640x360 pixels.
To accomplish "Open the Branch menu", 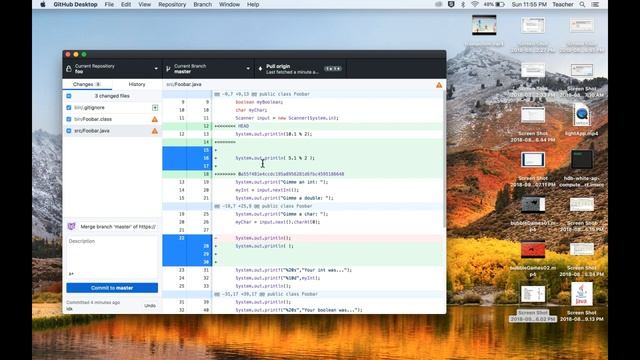I will click(202, 4).
